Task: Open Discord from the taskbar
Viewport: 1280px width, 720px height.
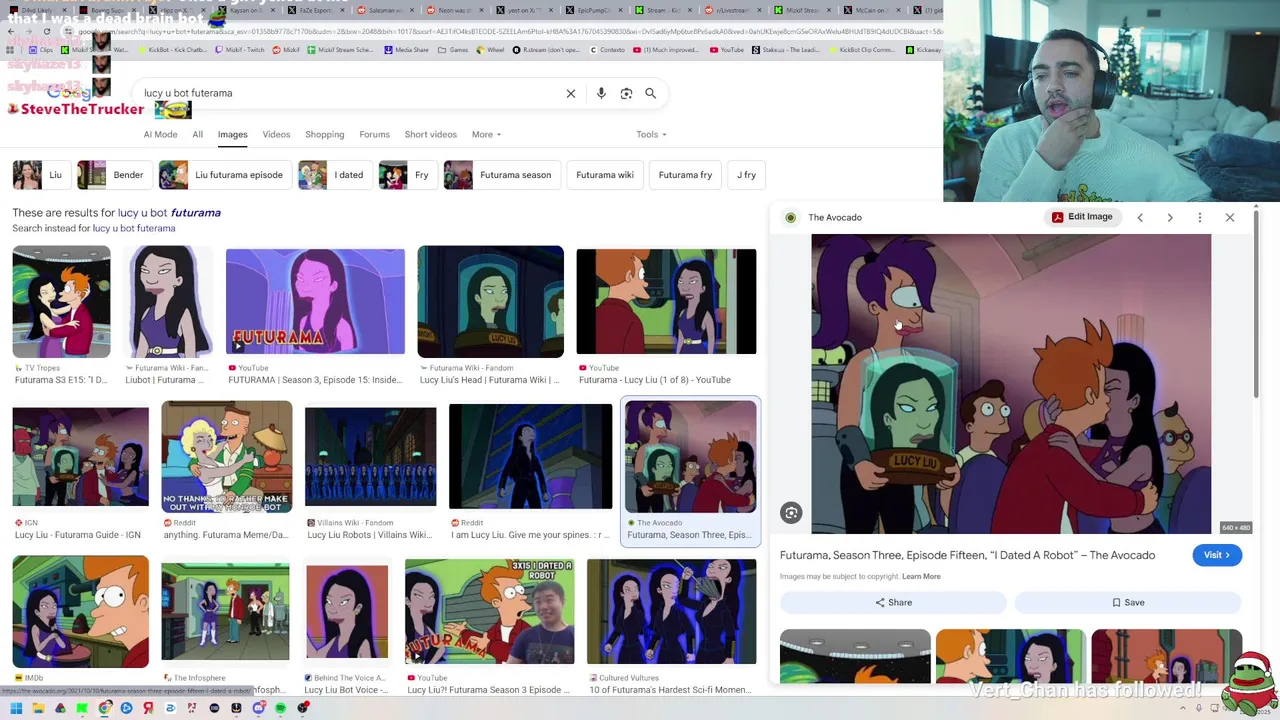Action: tap(258, 708)
